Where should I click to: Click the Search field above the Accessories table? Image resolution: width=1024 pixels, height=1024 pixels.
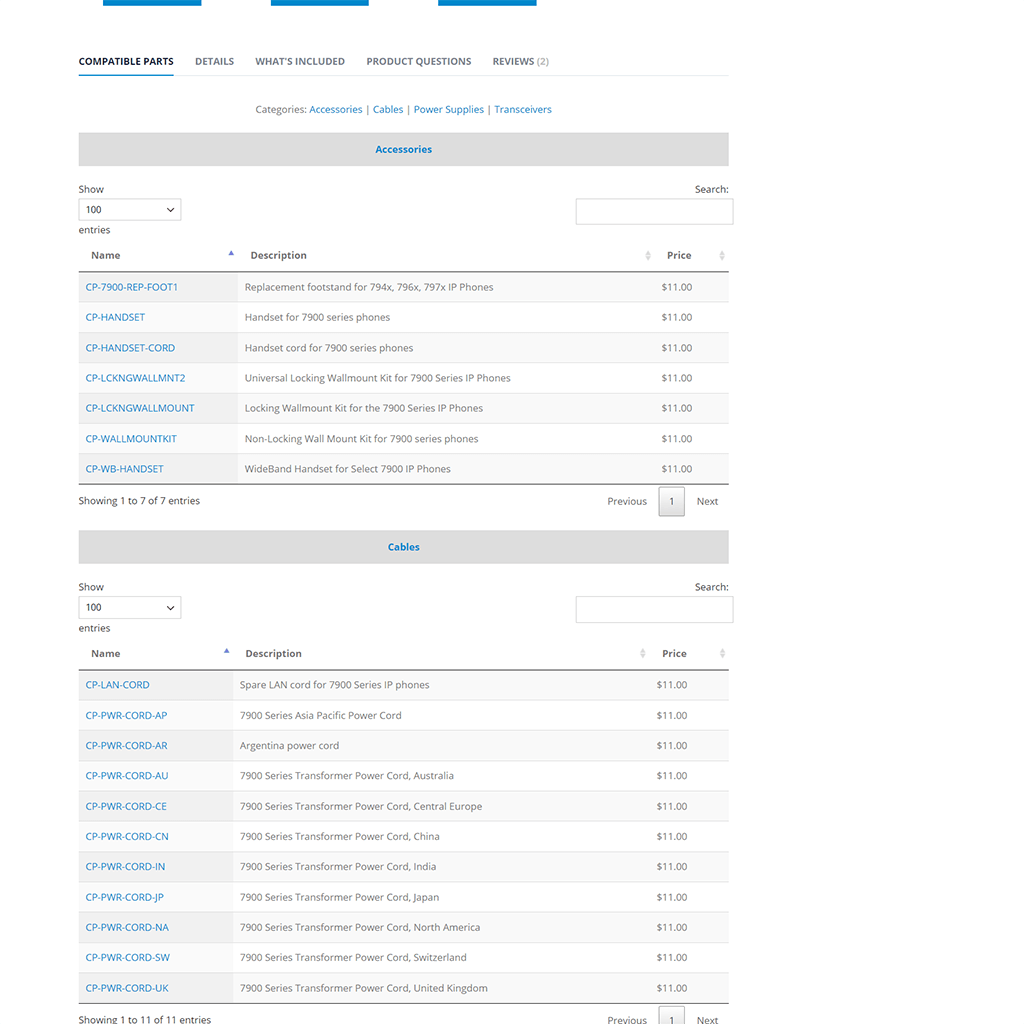click(654, 211)
